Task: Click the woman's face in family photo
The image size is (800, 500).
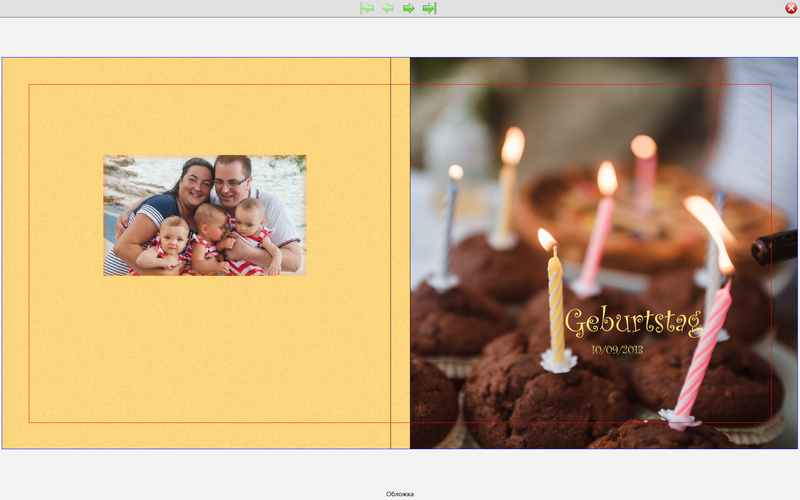Action: pyautogui.click(x=197, y=185)
